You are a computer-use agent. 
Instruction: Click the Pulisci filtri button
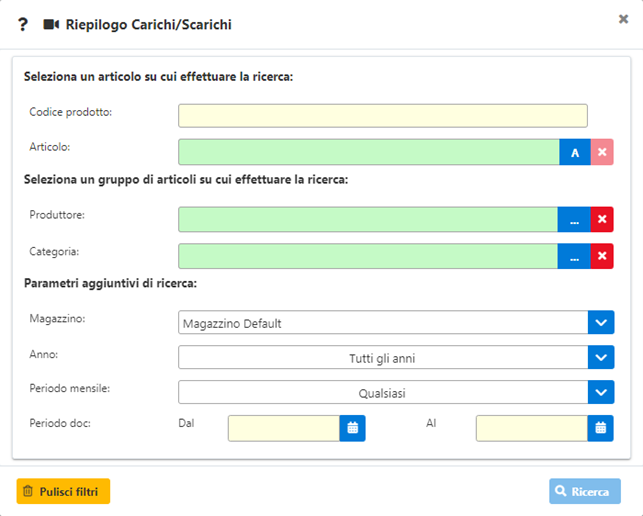[63, 491]
